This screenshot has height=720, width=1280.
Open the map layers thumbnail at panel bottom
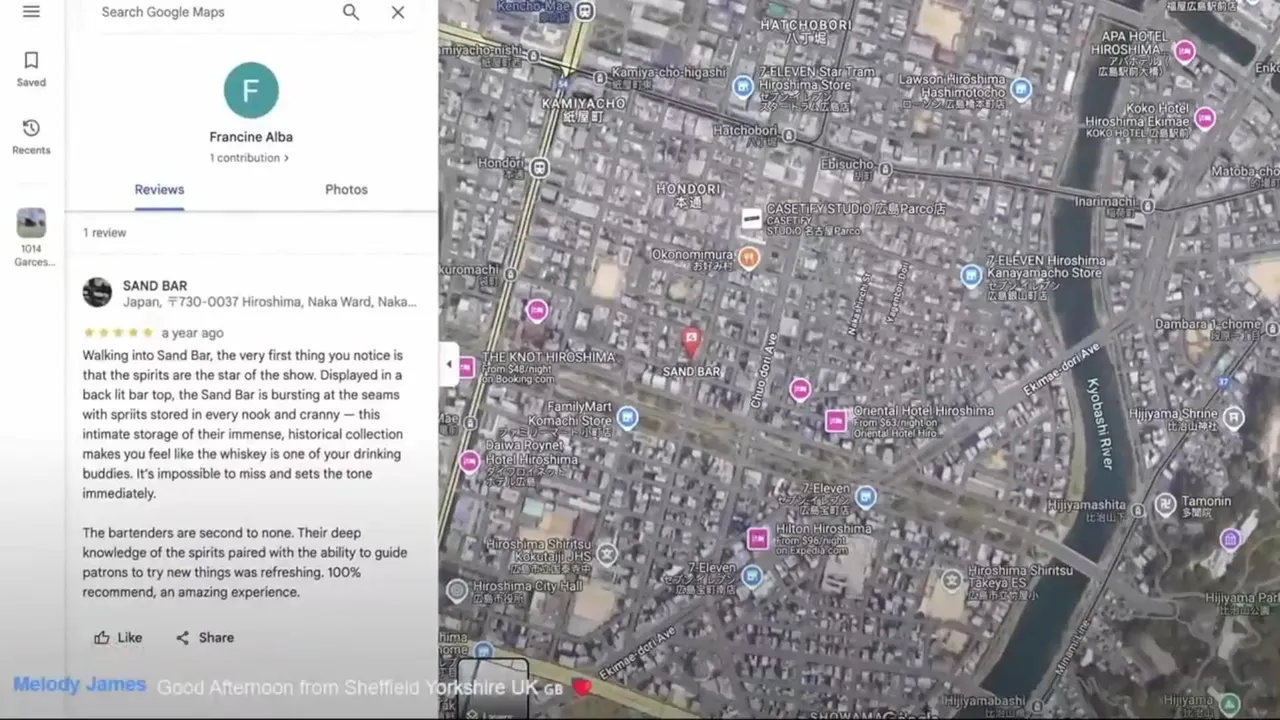click(x=493, y=688)
